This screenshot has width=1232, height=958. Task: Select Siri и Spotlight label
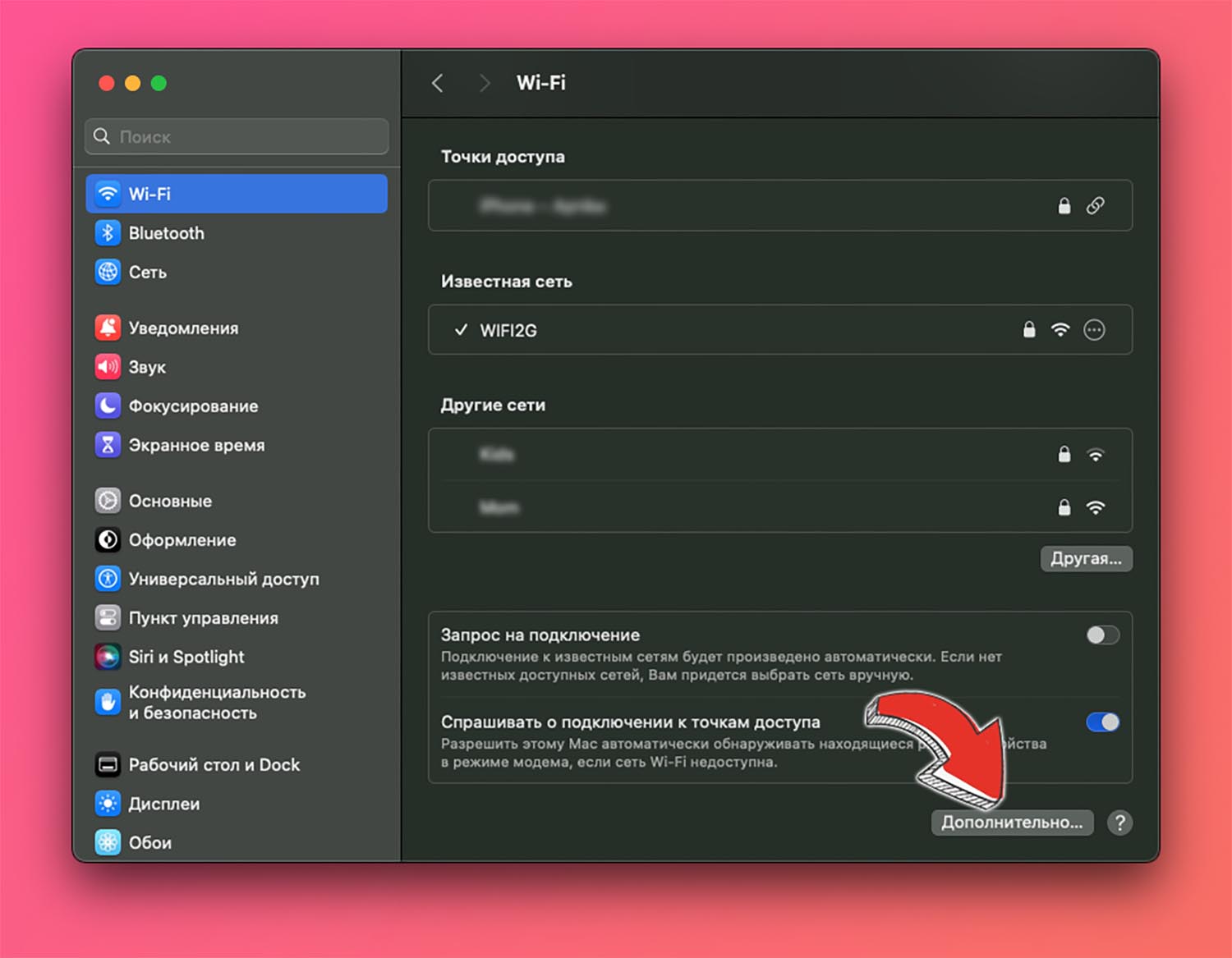coord(186,657)
